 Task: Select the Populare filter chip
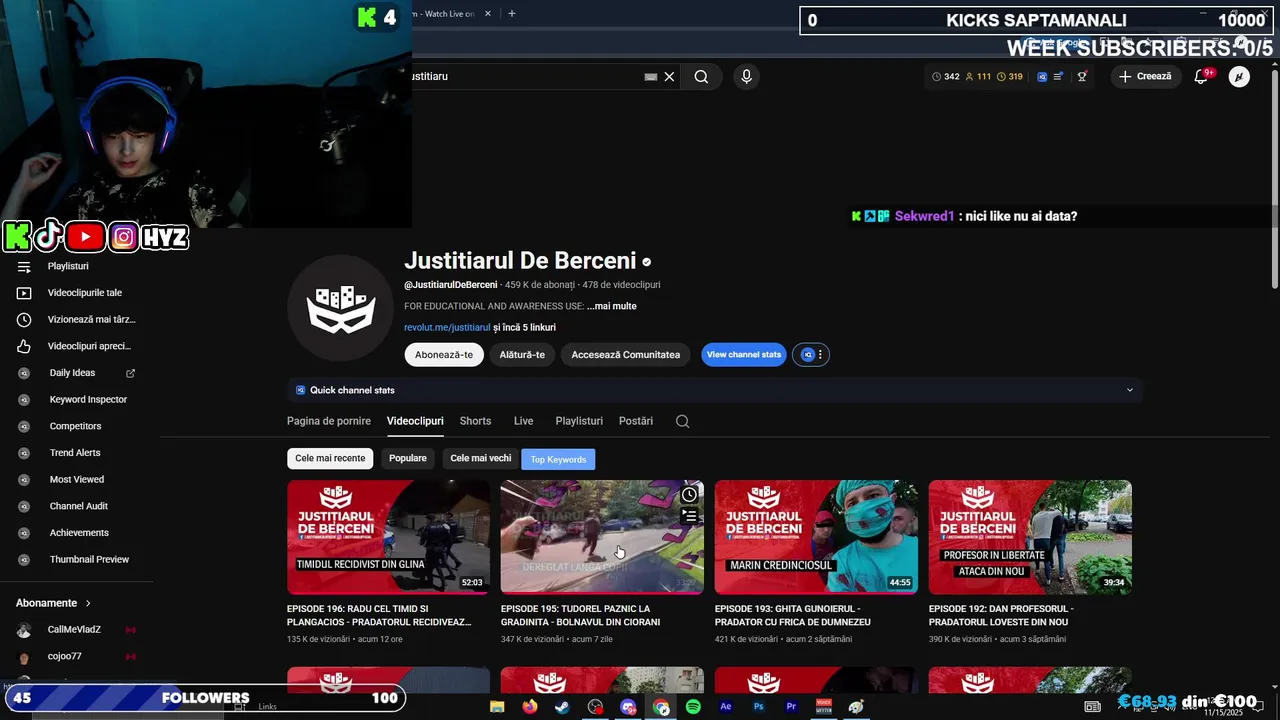[408, 458]
